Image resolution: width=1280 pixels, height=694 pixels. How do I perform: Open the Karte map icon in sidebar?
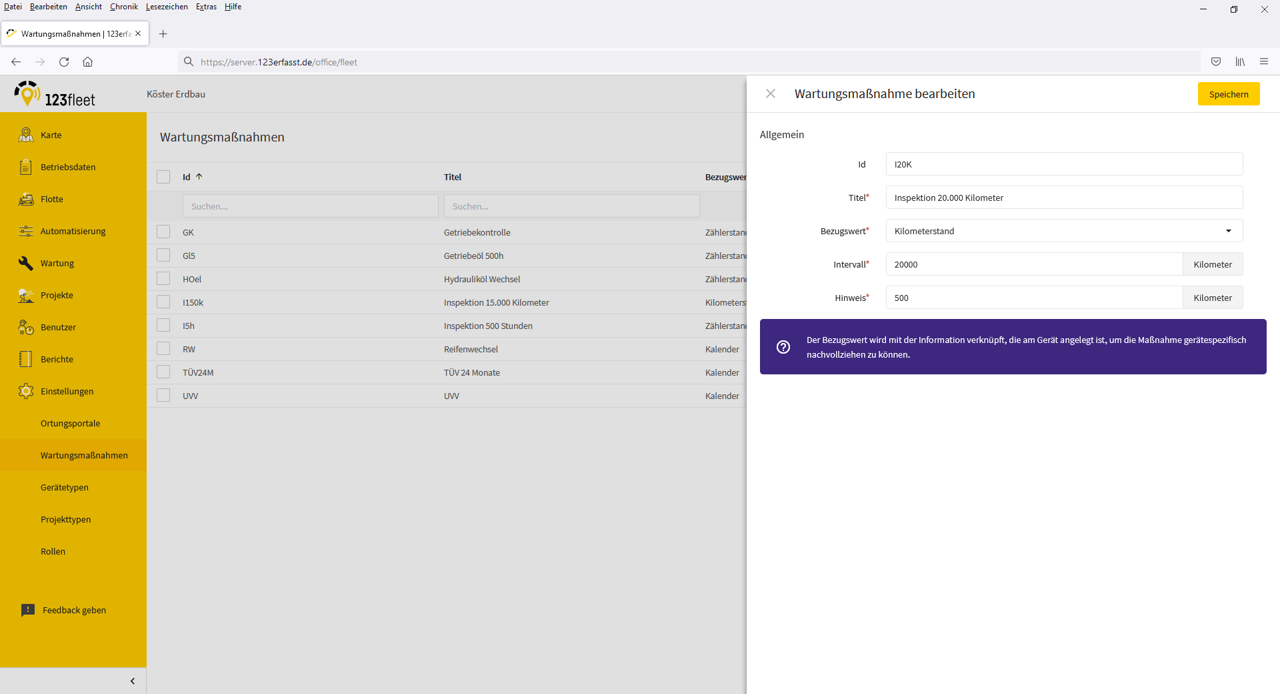coord(26,135)
